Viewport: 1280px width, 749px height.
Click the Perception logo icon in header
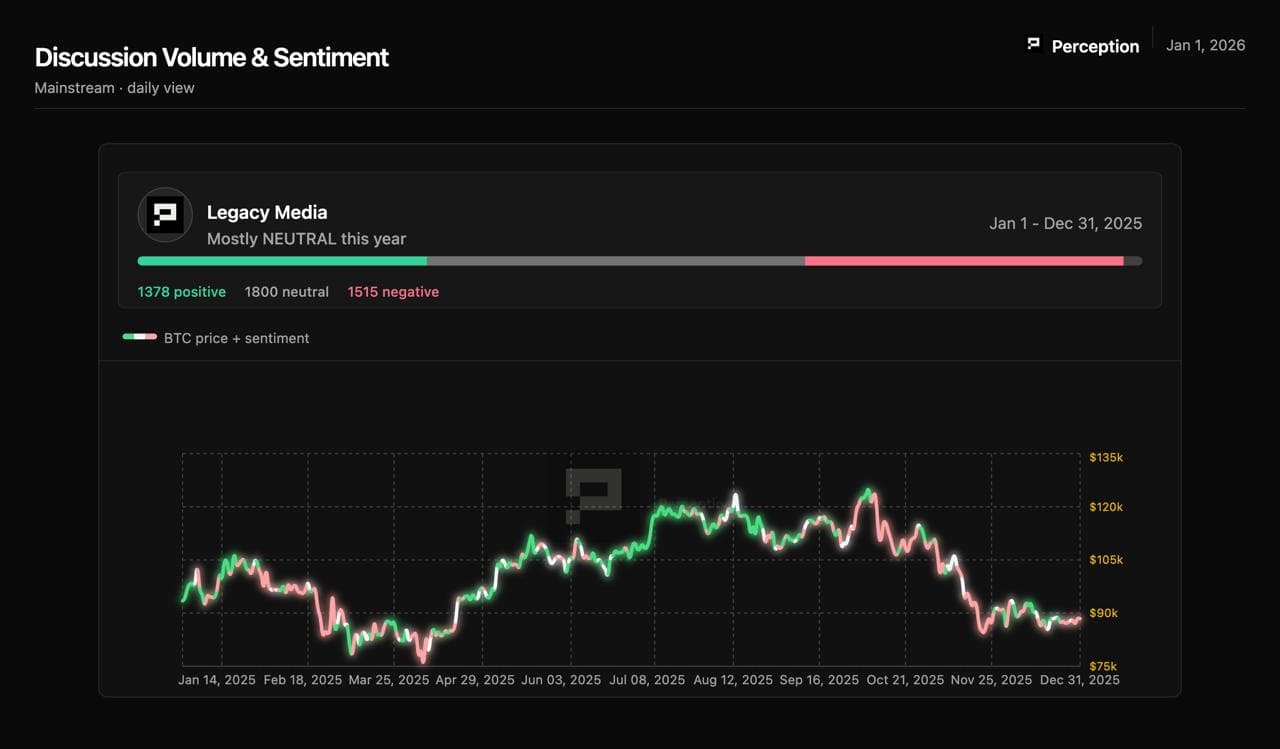(1034, 44)
